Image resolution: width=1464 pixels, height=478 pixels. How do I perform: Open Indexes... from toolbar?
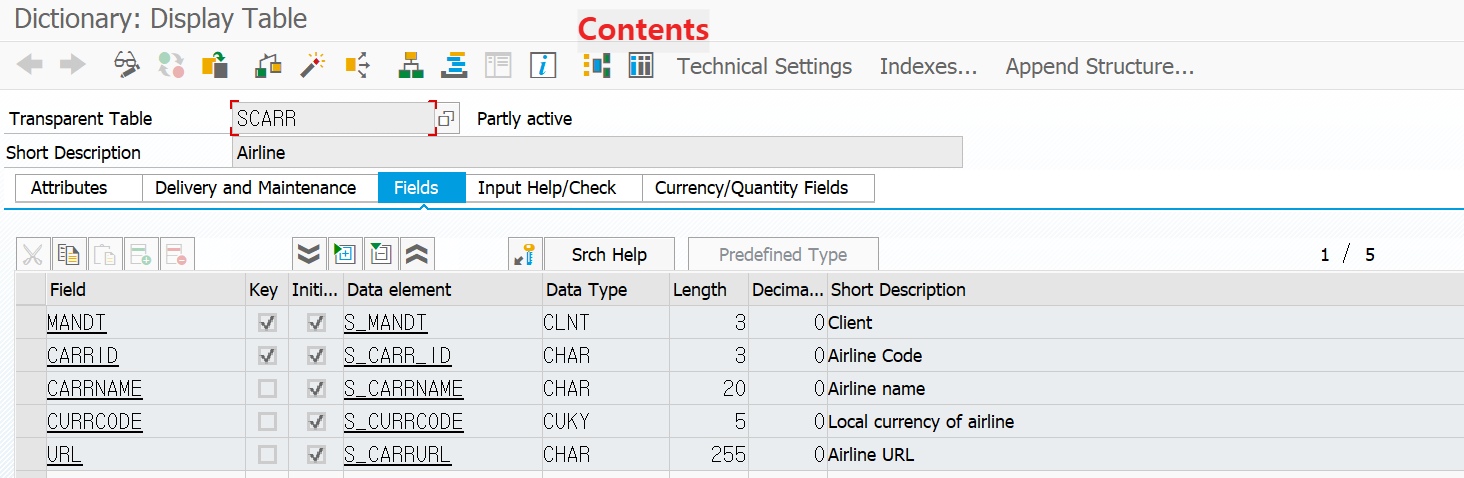coord(929,67)
